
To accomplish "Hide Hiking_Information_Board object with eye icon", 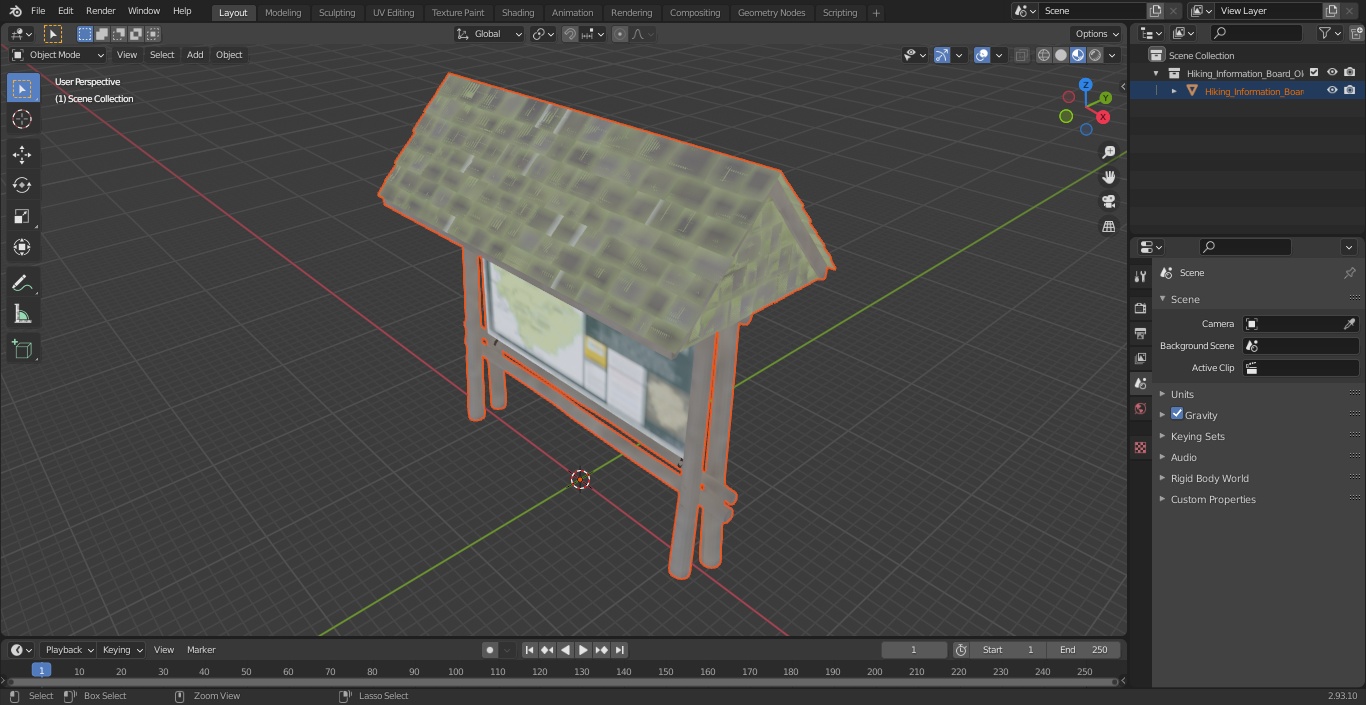I will [1332, 90].
